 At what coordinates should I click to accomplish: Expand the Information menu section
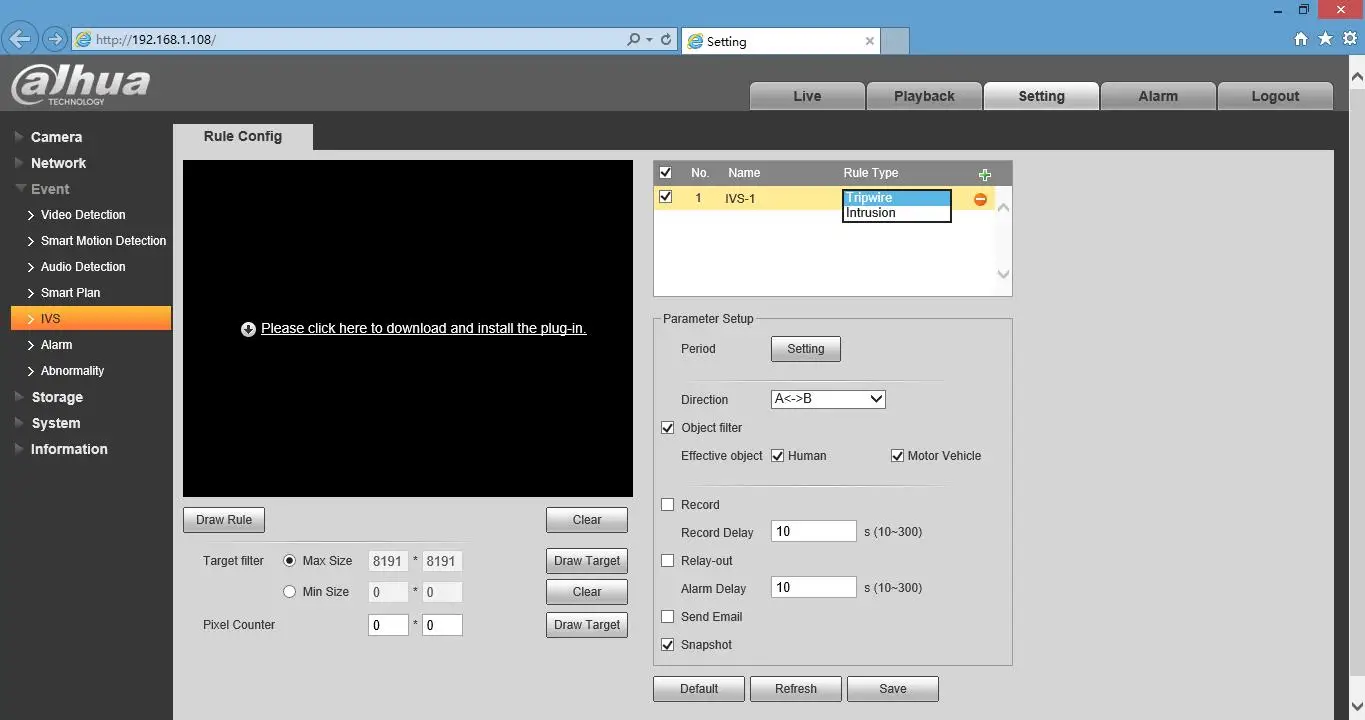(69, 449)
